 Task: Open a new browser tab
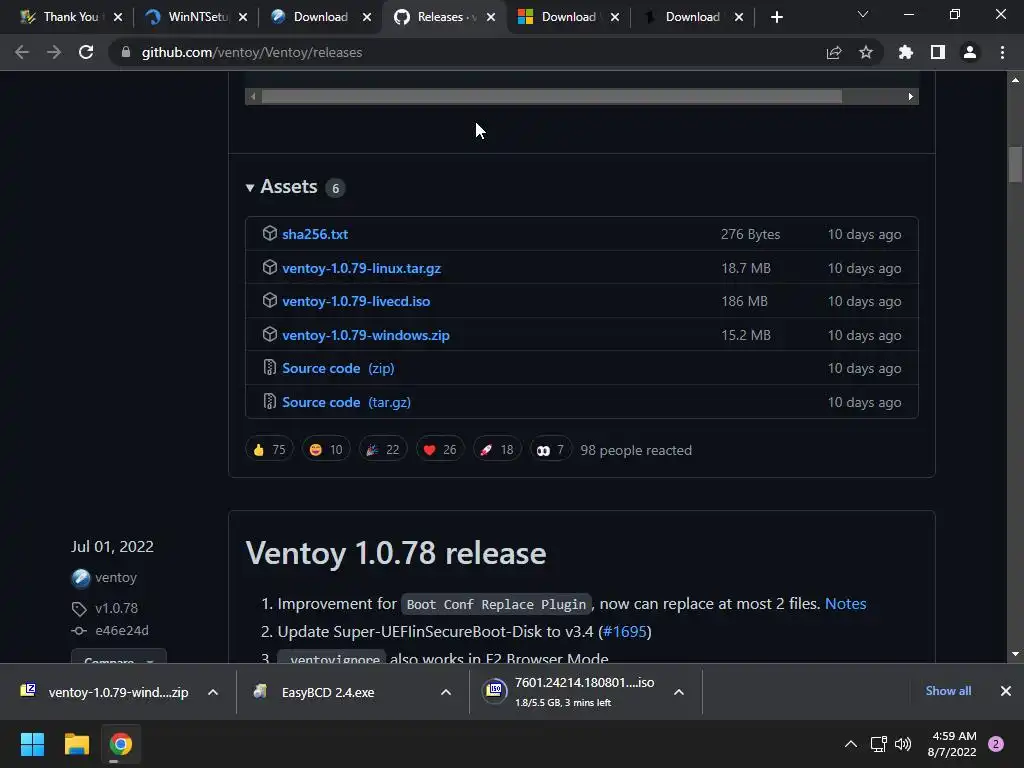pyautogui.click(x=776, y=17)
